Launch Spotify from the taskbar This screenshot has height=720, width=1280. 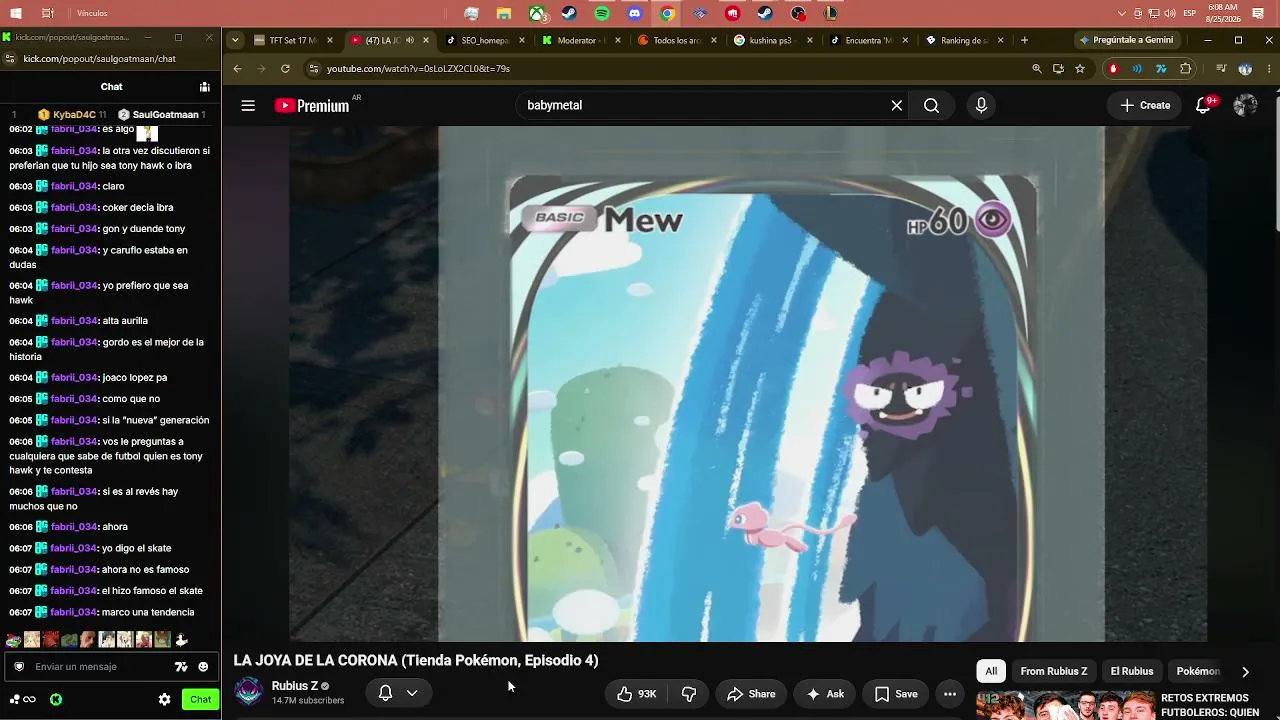point(602,13)
